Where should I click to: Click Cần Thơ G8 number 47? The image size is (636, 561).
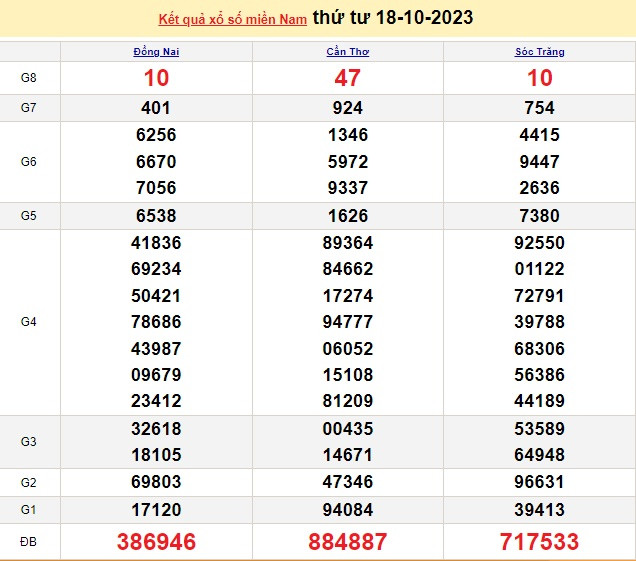point(348,78)
